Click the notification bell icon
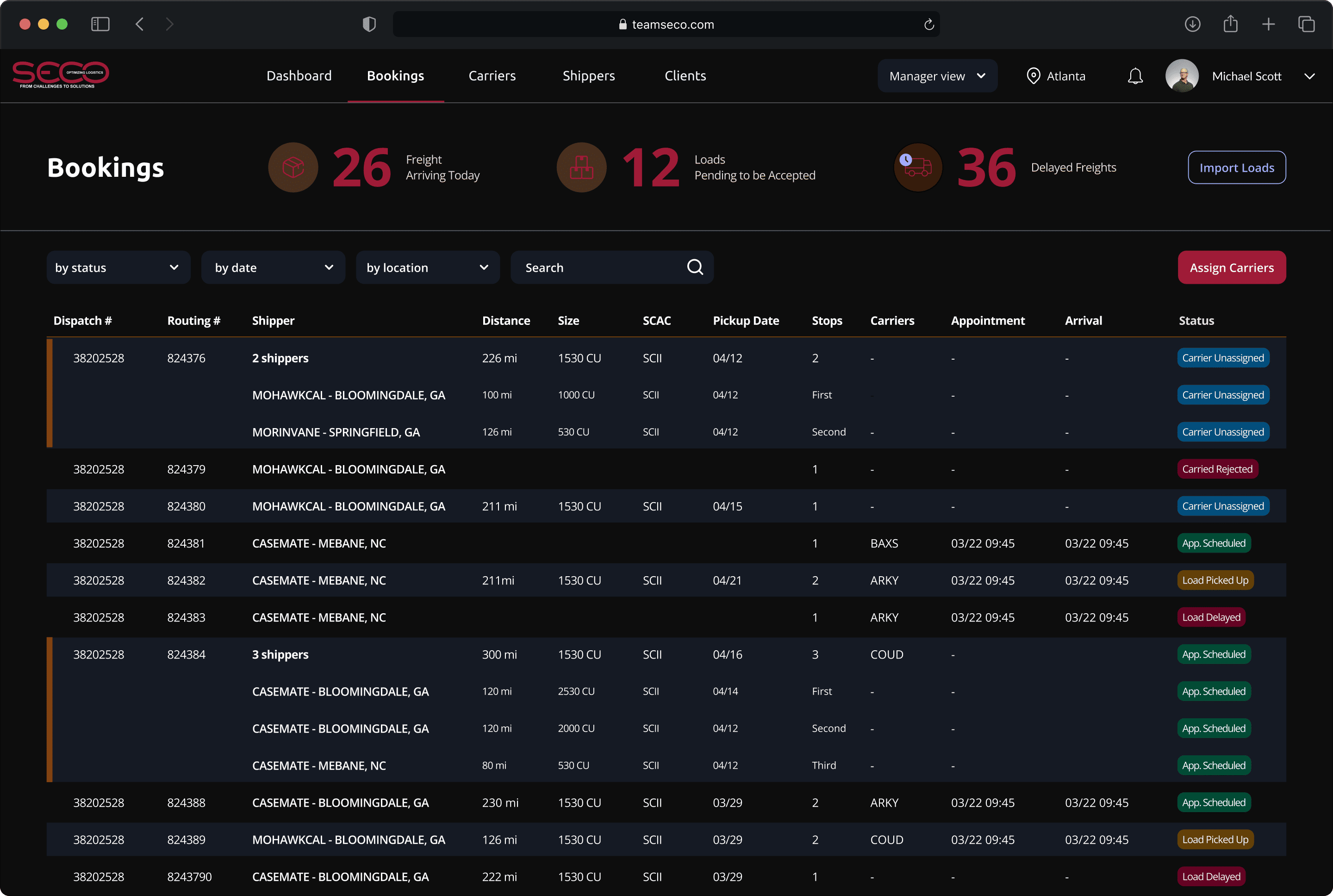The image size is (1333, 896). [1135, 76]
